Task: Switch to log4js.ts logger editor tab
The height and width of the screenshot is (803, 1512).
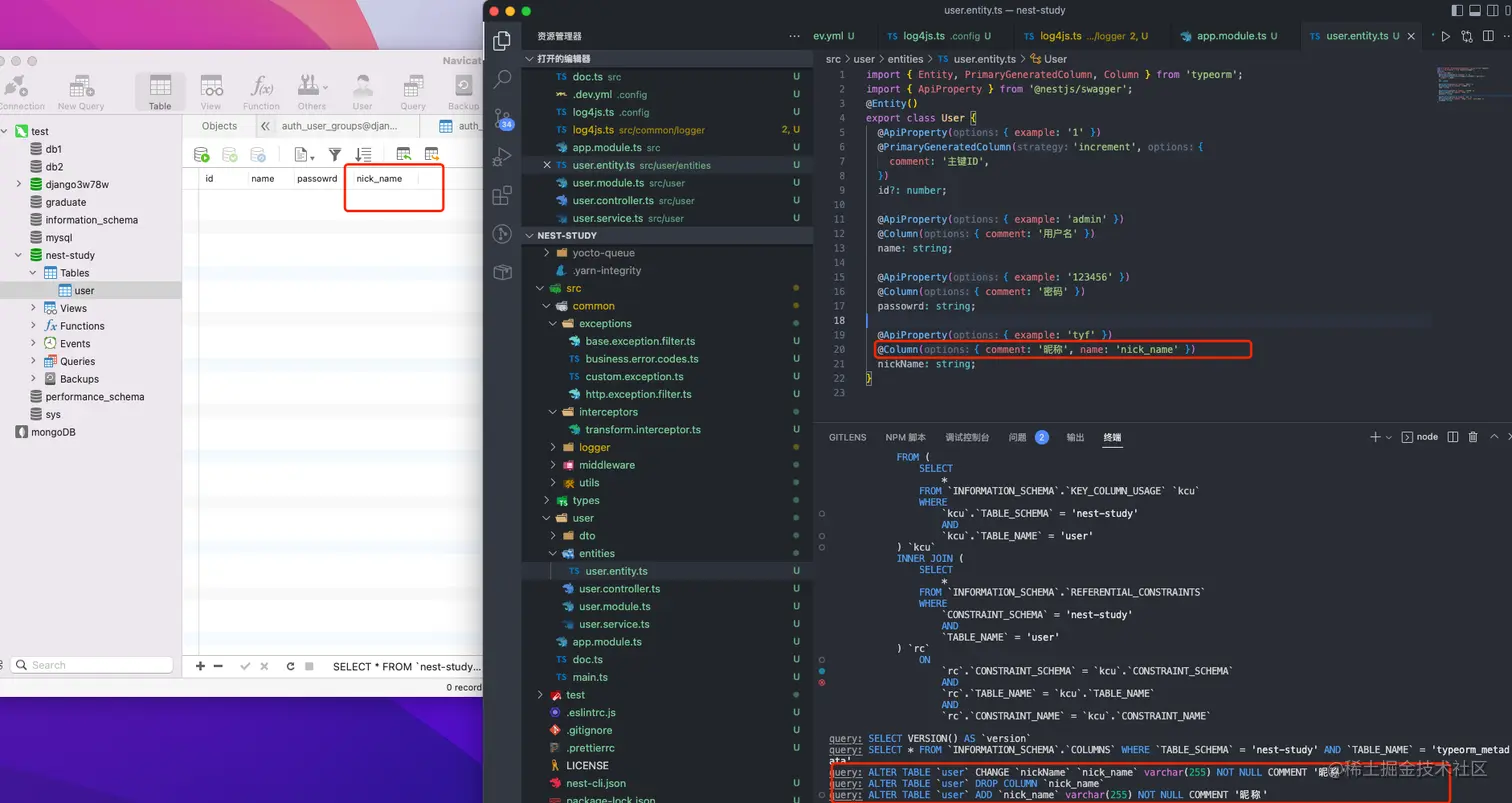Action: click(1090, 36)
